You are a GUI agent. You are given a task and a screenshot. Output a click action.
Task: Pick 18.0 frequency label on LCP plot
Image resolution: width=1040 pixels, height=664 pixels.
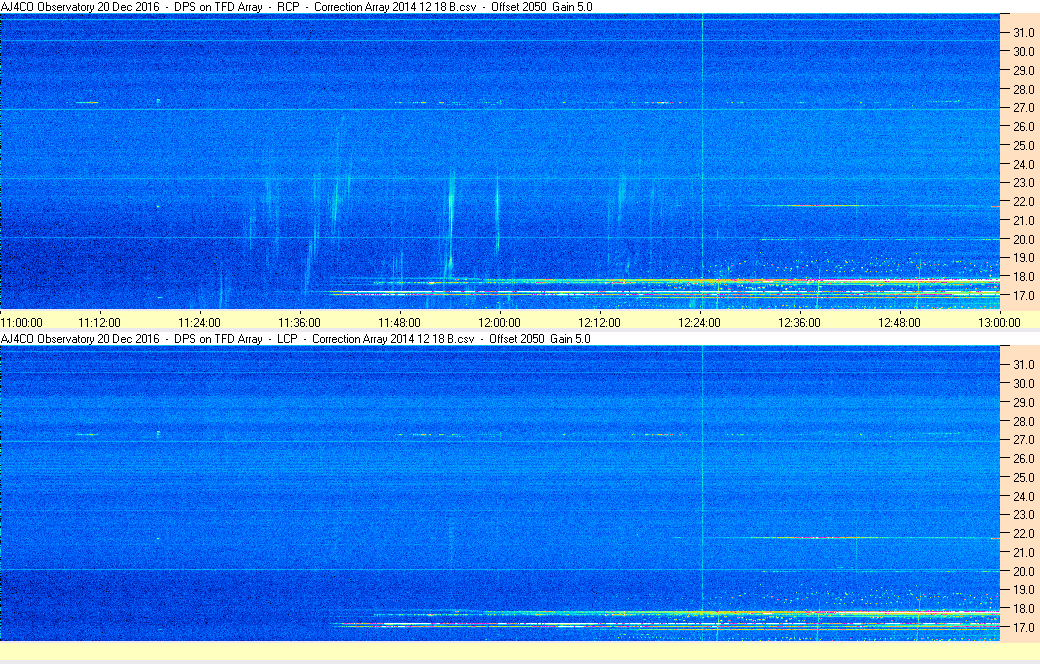coord(1023,608)
